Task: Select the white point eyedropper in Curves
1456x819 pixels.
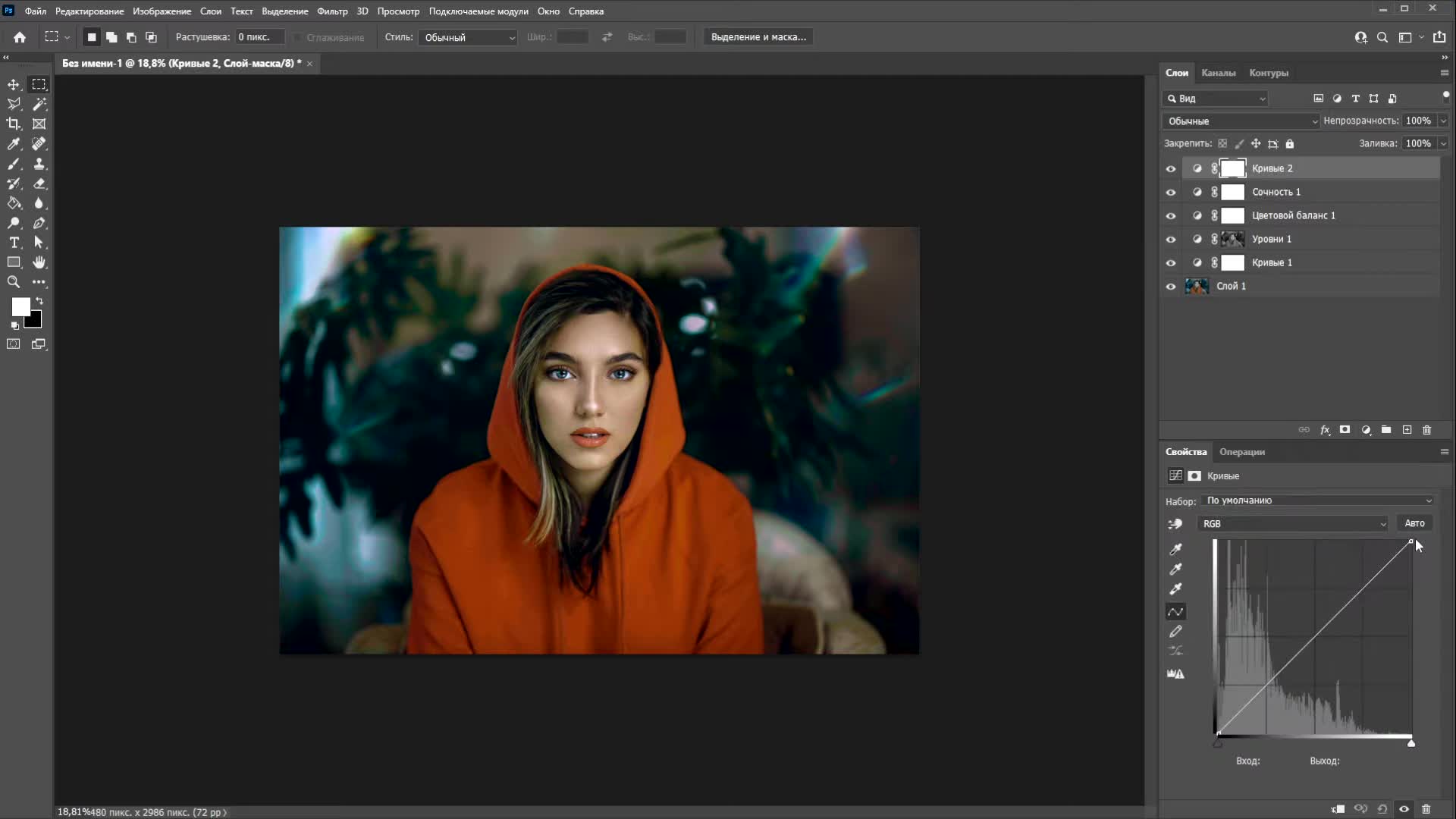Action: point(1175,589)
